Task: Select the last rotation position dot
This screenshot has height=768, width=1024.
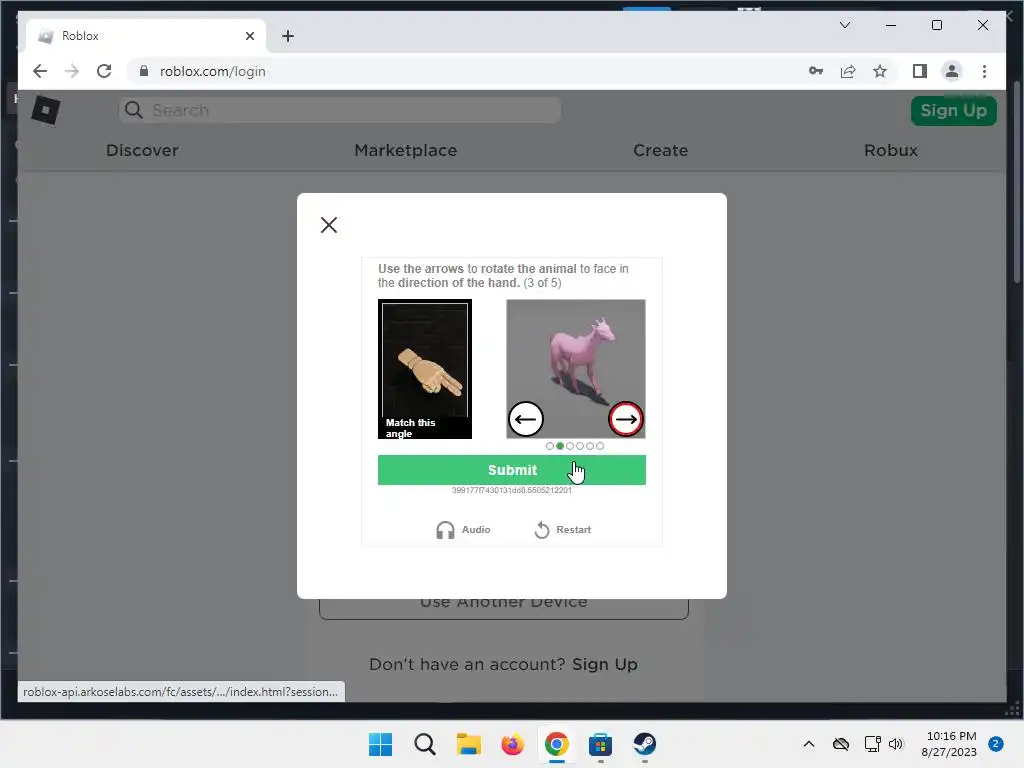Action: (x=600, y=446)
